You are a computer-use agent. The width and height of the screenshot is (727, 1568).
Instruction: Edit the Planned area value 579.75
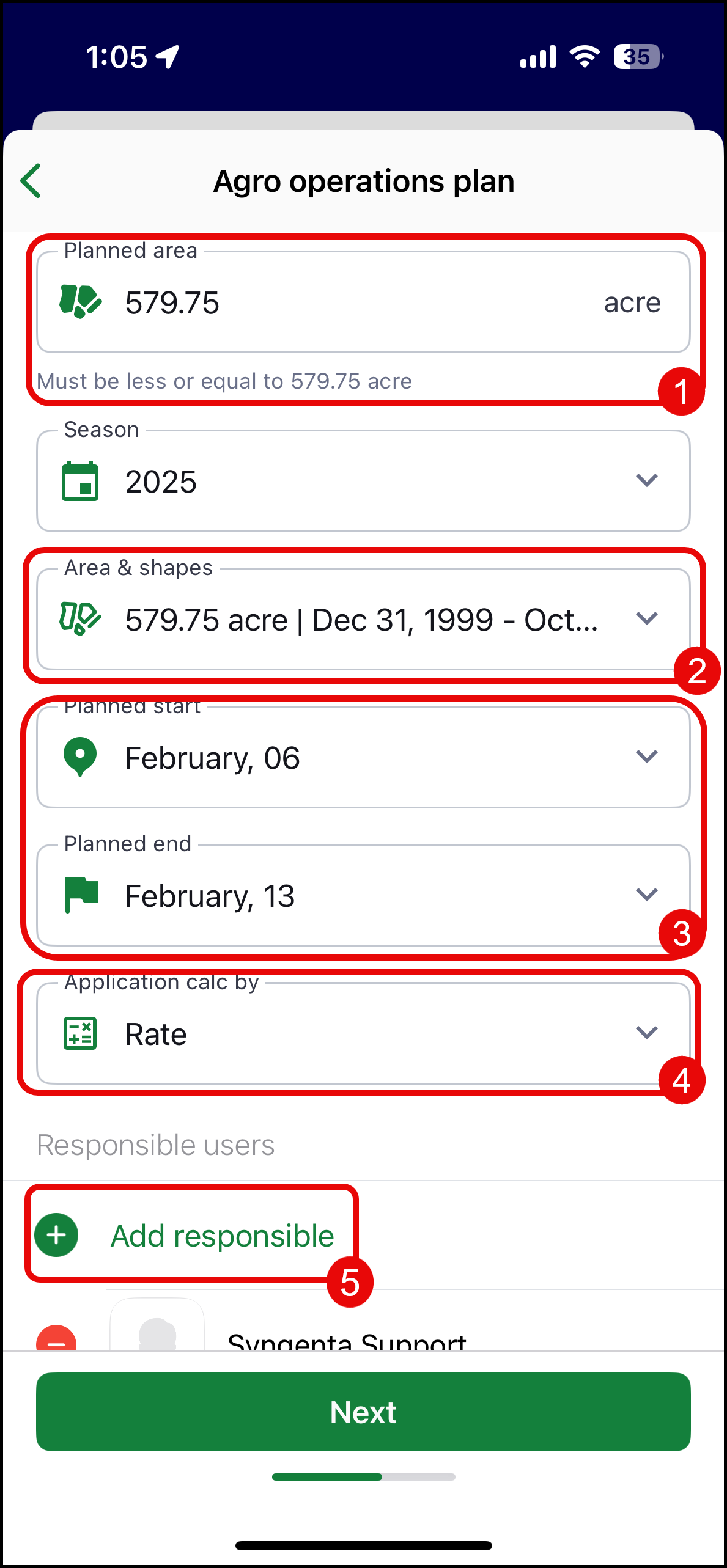click(x=172, y=303)
